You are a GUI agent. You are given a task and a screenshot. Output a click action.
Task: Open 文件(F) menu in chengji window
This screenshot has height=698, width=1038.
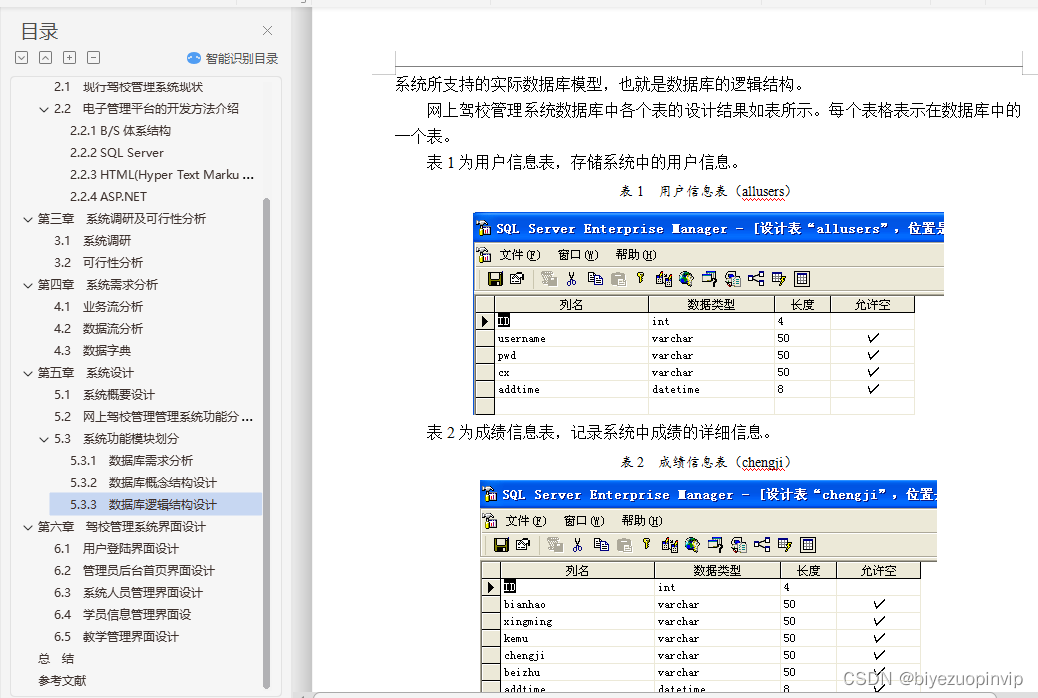[526, 521]
